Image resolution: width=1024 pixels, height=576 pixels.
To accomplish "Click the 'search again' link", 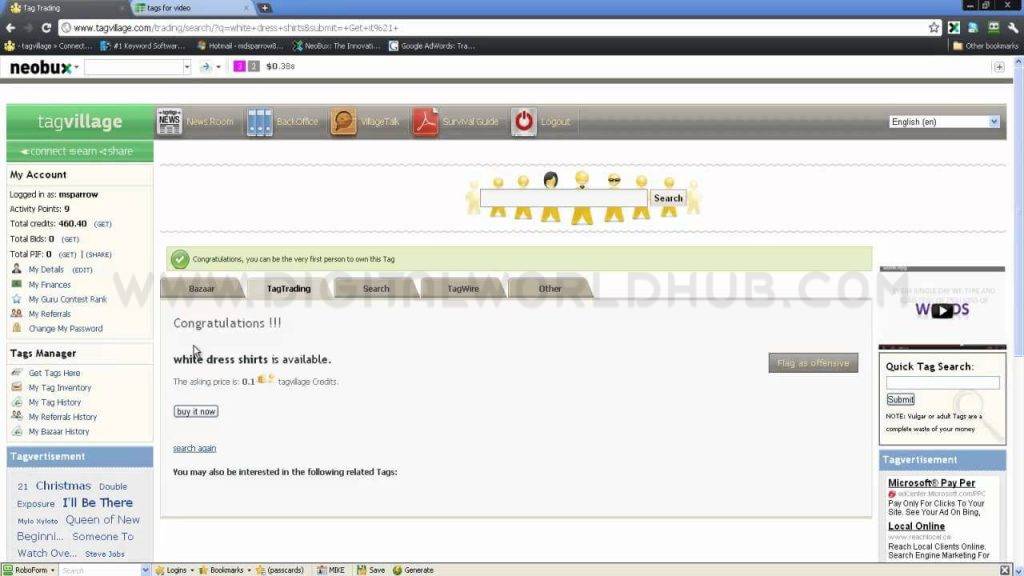I will 194,448.
